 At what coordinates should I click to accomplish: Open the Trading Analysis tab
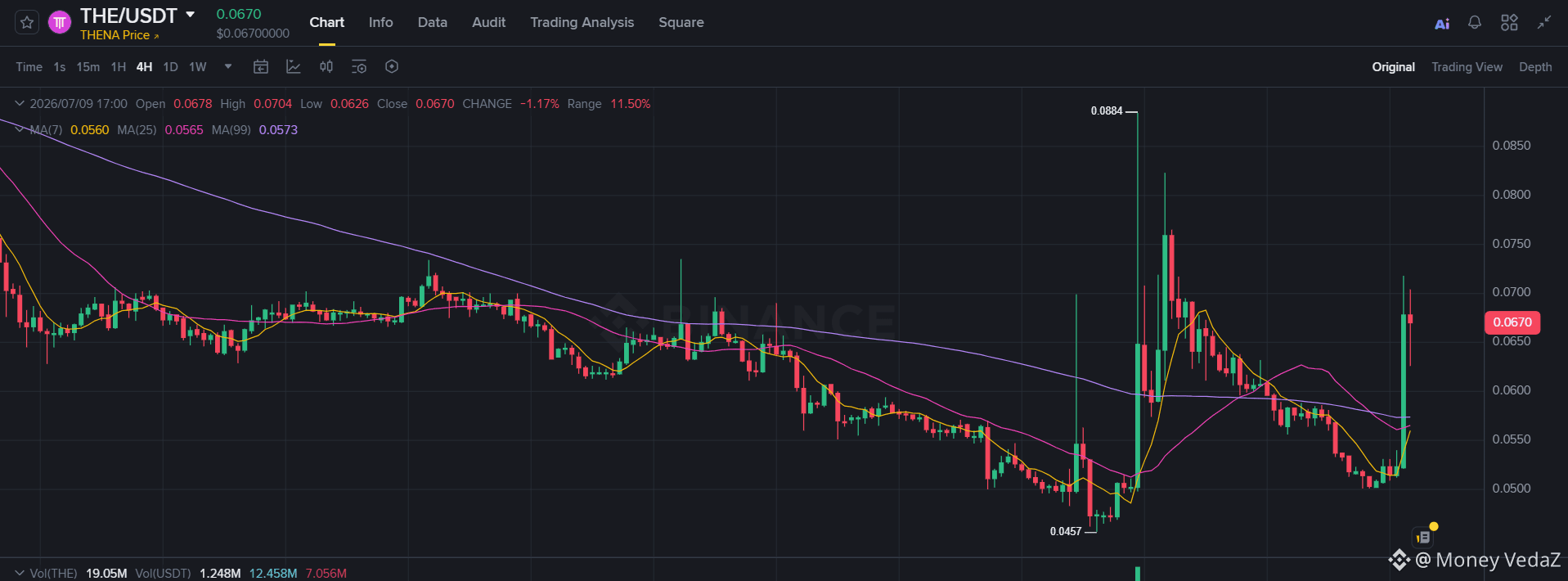coord(582,22)
